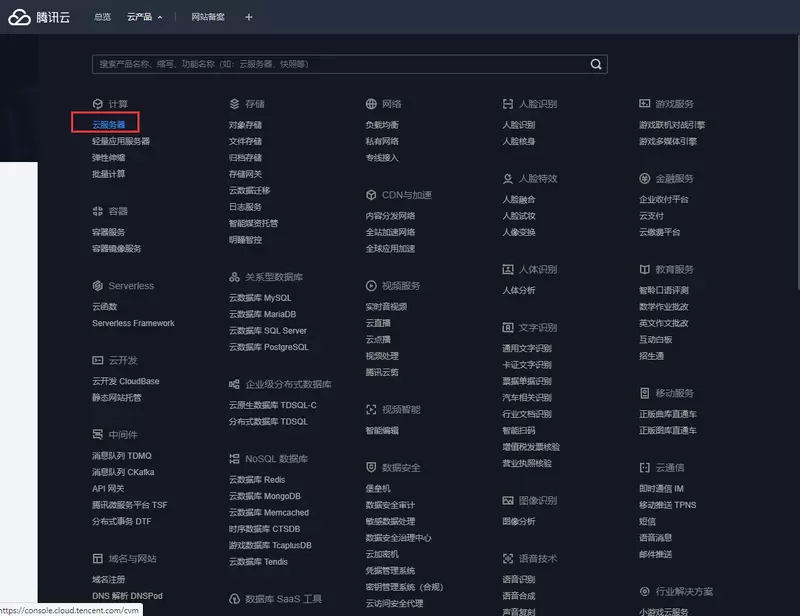
Task: Open the 网站备案 menu item
Action: coord(208,17)
